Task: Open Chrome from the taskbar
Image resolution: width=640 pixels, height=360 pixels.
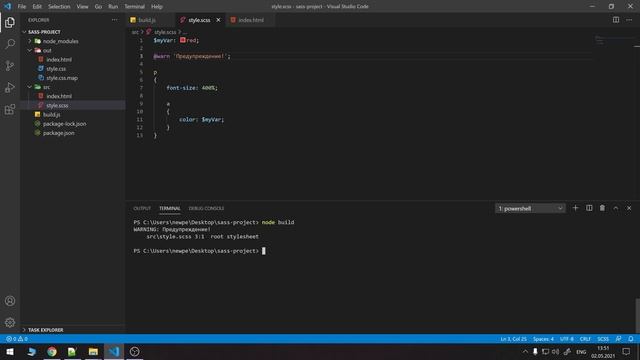Action: click(52, 351)
